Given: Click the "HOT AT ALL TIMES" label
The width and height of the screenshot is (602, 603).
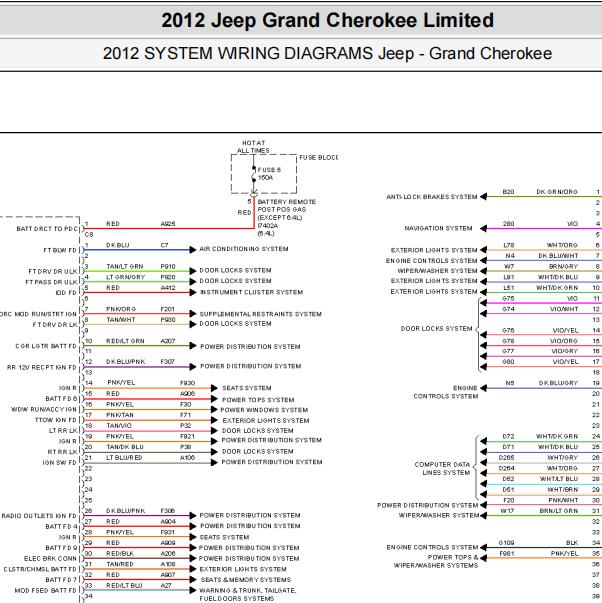Looking at the screenshot, I should pyautogui.click(x=253, y=147).
